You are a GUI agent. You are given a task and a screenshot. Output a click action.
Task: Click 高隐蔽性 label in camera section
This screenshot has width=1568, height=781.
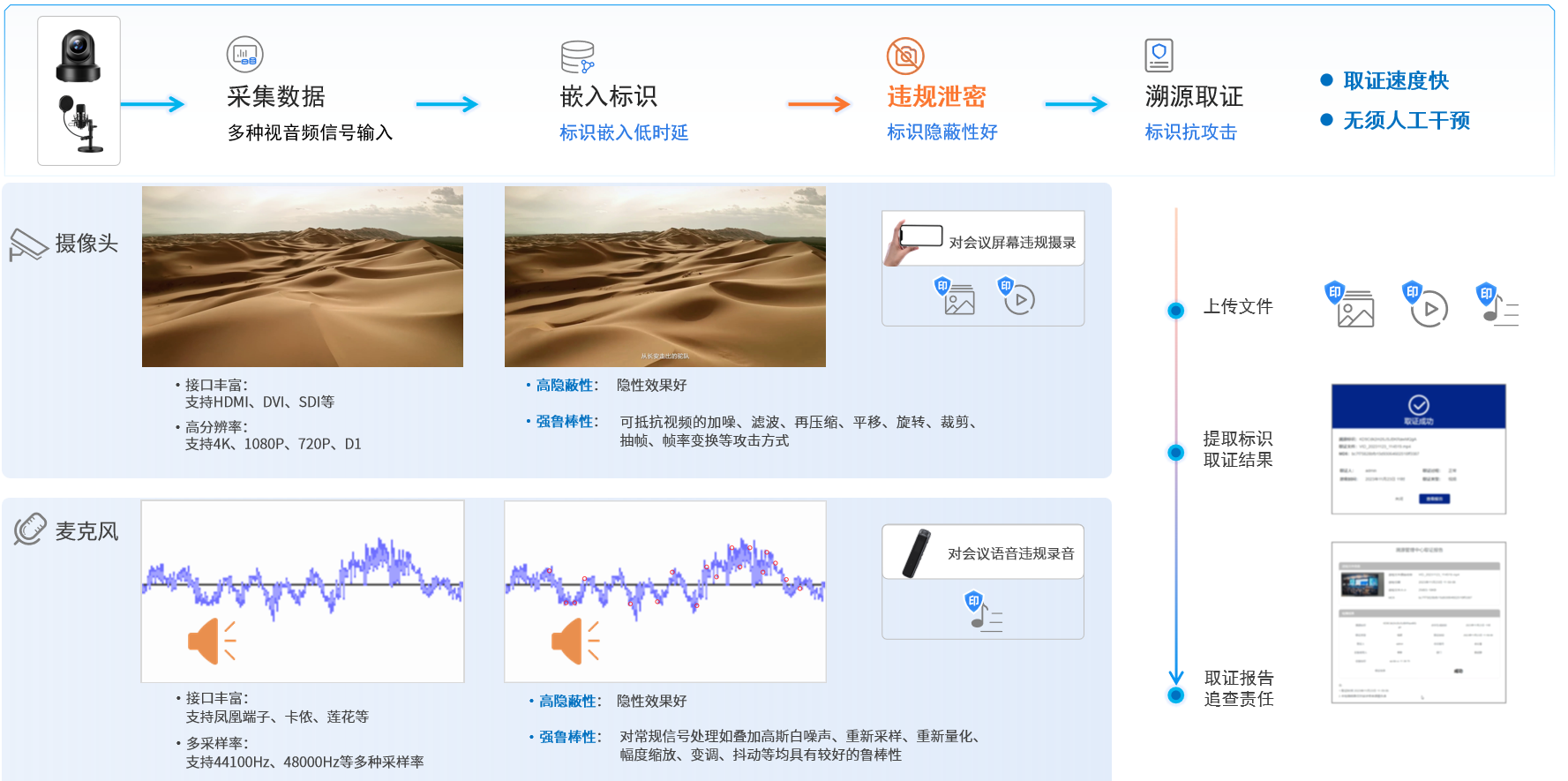(x=566, y=385)
